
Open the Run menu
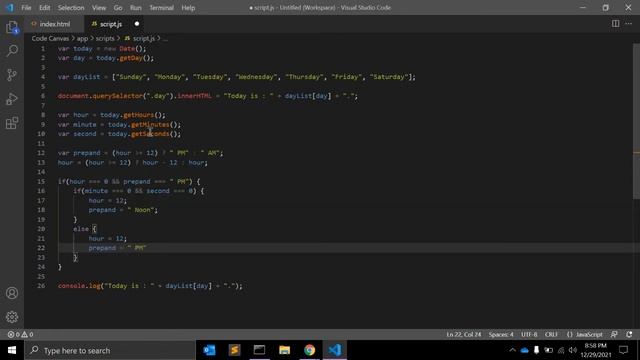(136, 7)
